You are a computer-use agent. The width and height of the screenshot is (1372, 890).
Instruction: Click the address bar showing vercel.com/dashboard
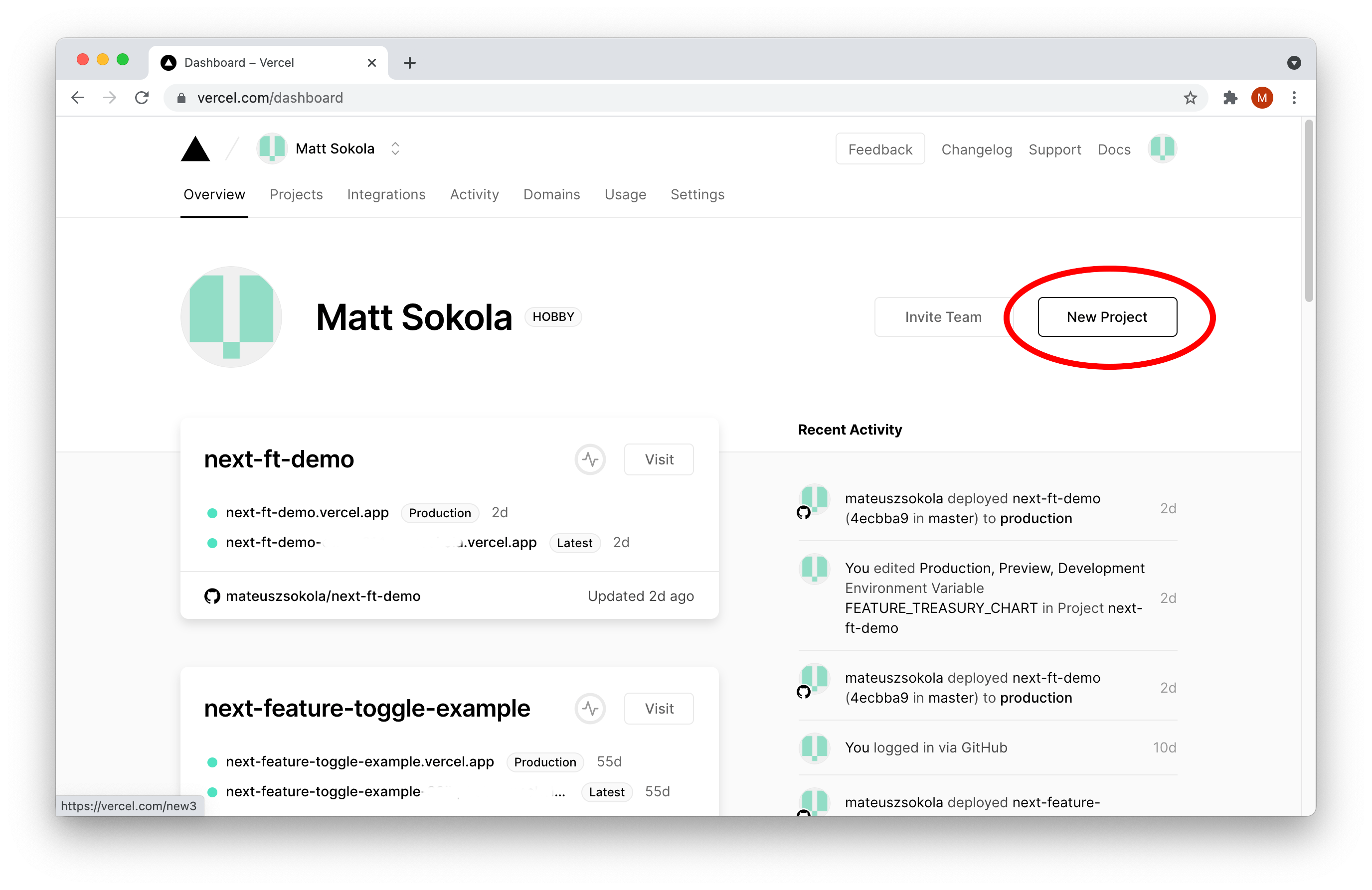(x=686, y=98)
